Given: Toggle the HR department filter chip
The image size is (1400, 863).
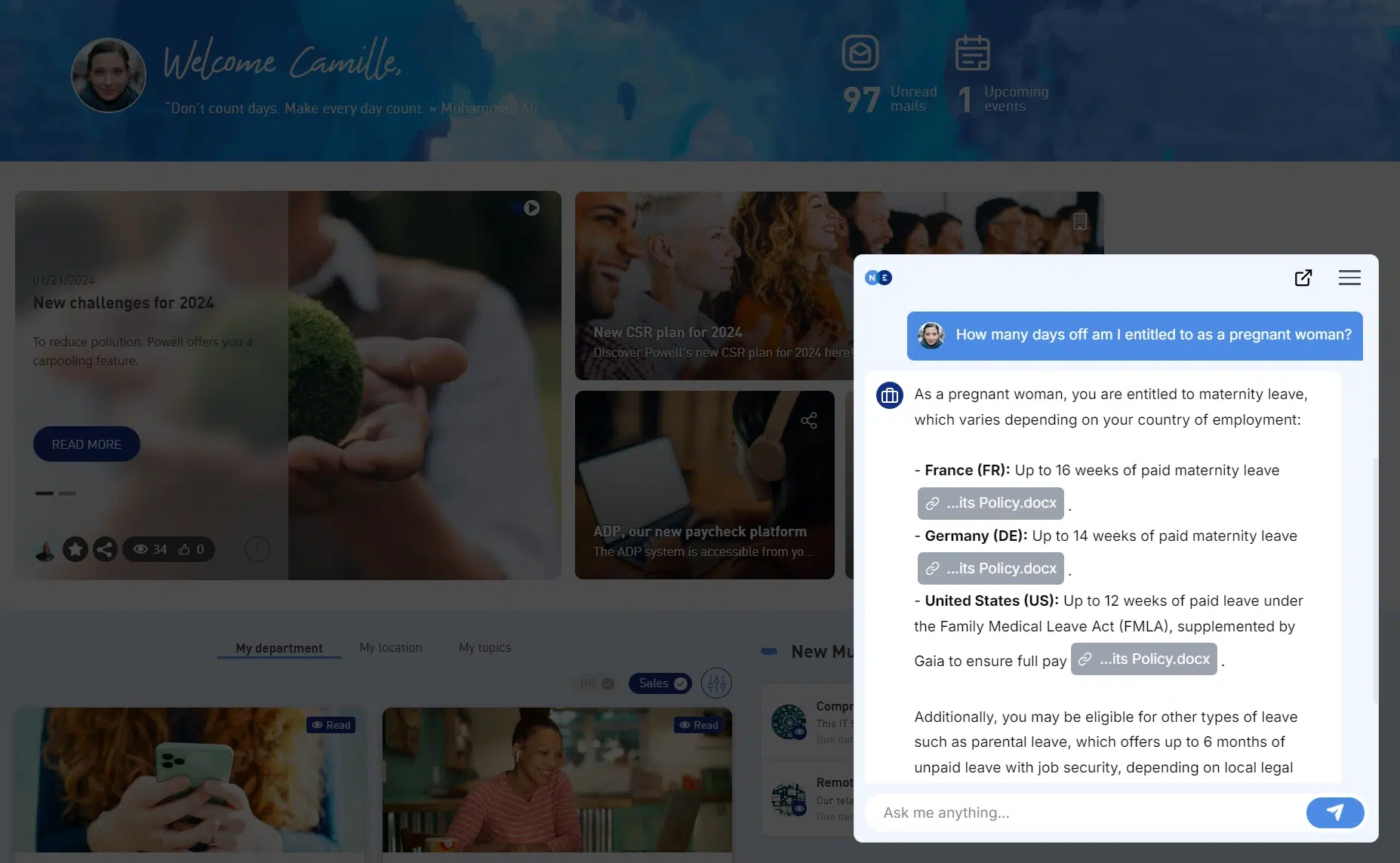Looking at the screenshot, I should click(595, 683).
